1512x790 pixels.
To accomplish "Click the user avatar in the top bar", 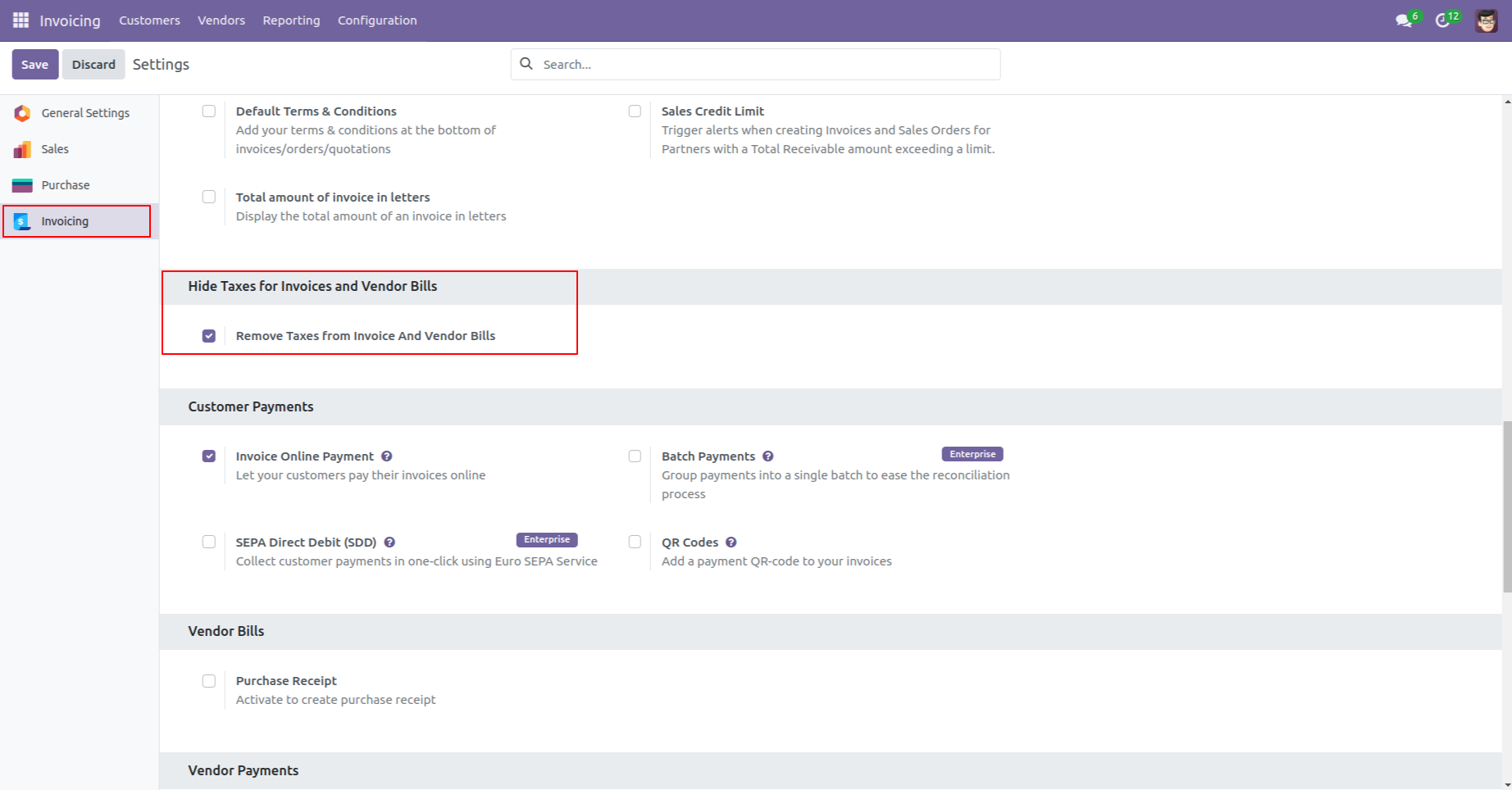I will [x=1486, y=20].
